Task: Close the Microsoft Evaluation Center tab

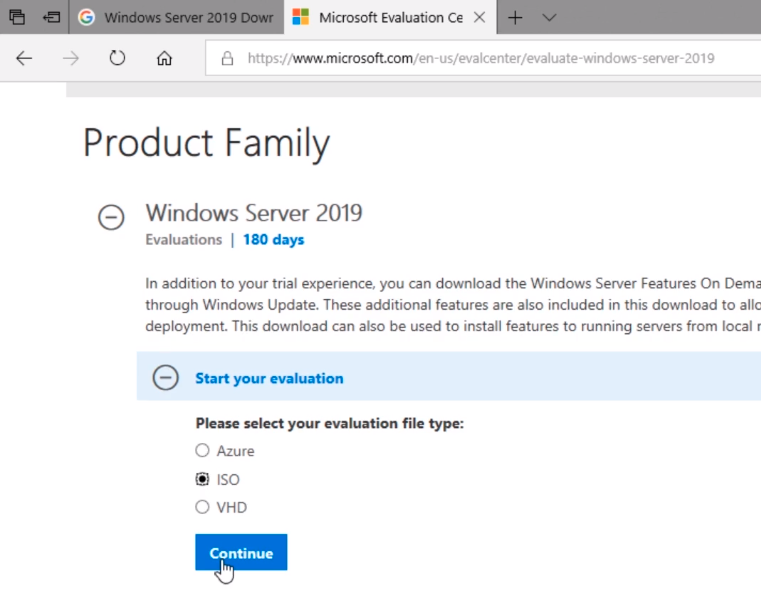Action: (x=479, y=18)
